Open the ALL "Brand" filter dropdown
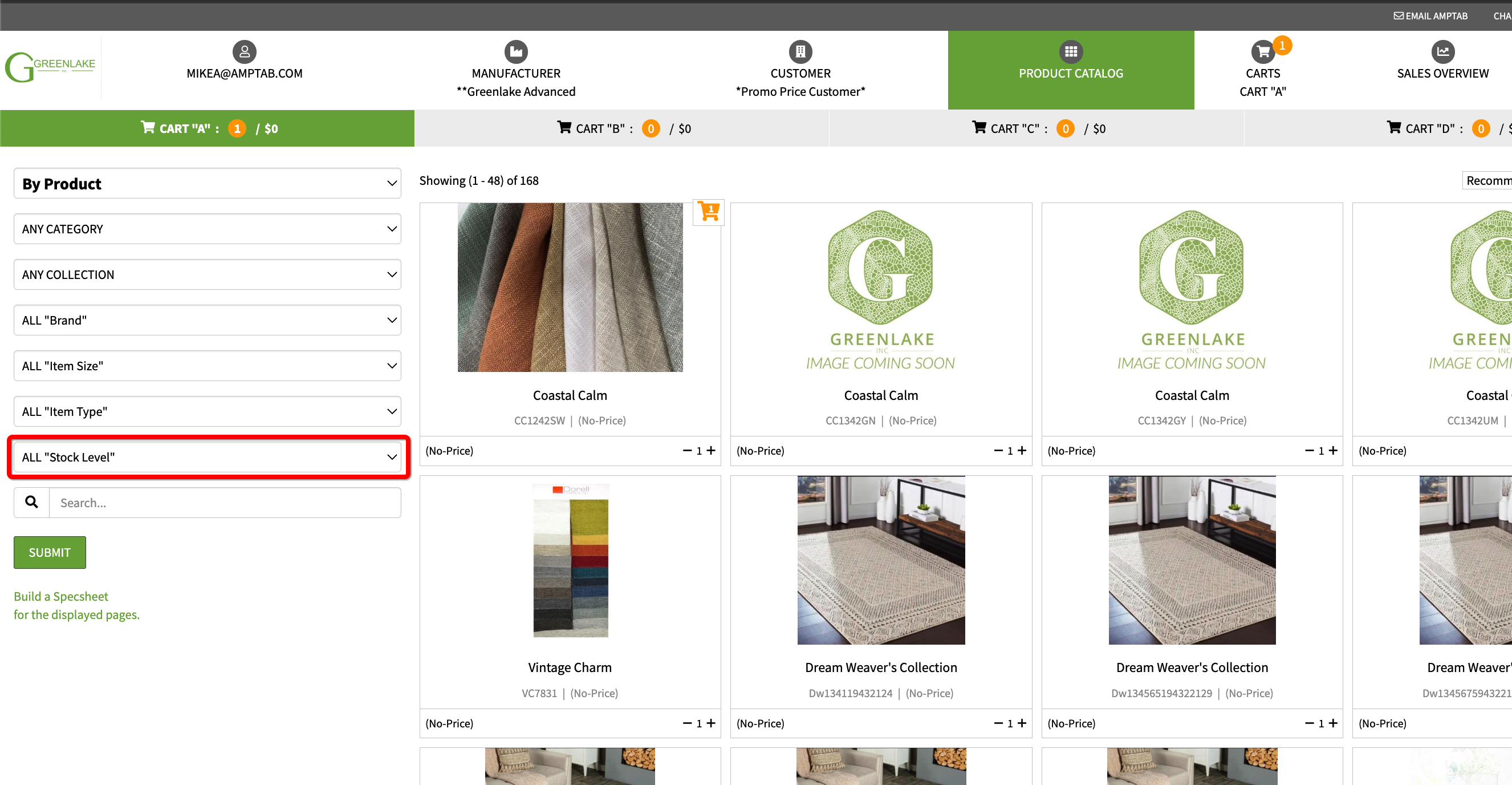 tap(207, 320)
